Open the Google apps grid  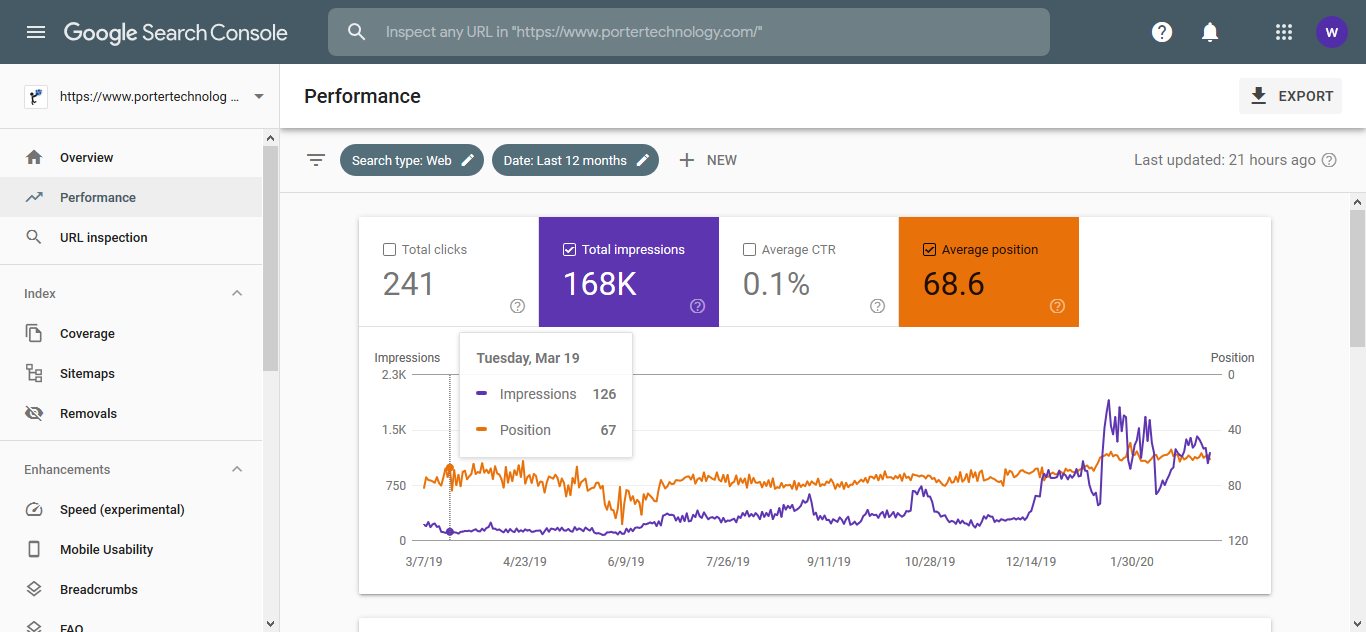pyautogui.click(x=1284, y=32)
